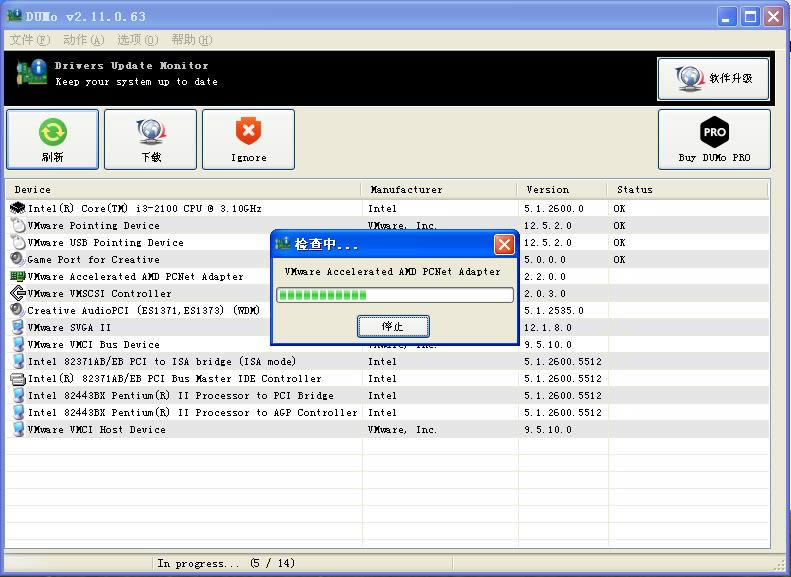
Task: Click version 5.1.2535.0 cell
Action: tap(553, 310)
